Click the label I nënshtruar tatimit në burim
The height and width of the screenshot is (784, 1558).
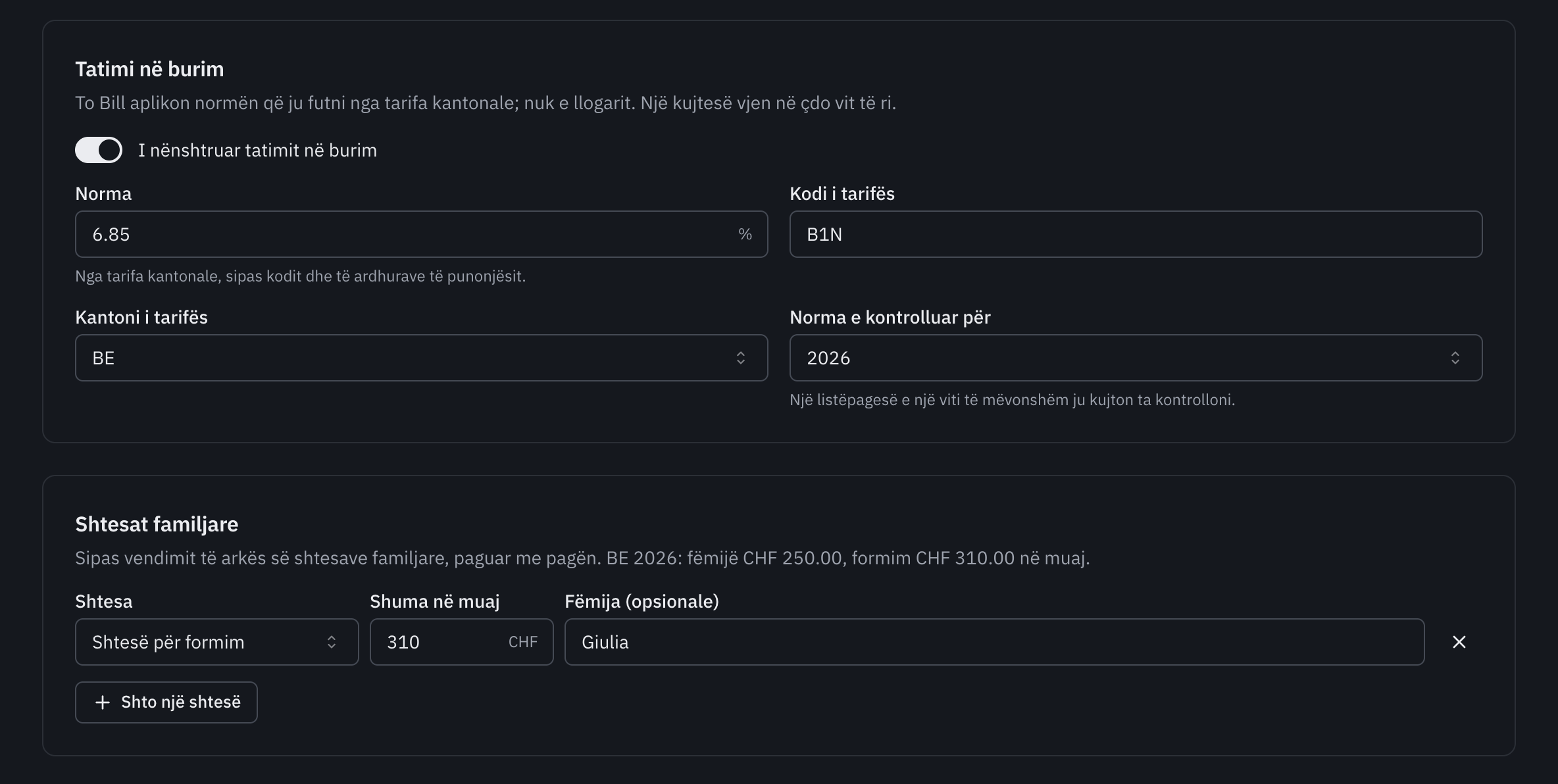point(257,150)
